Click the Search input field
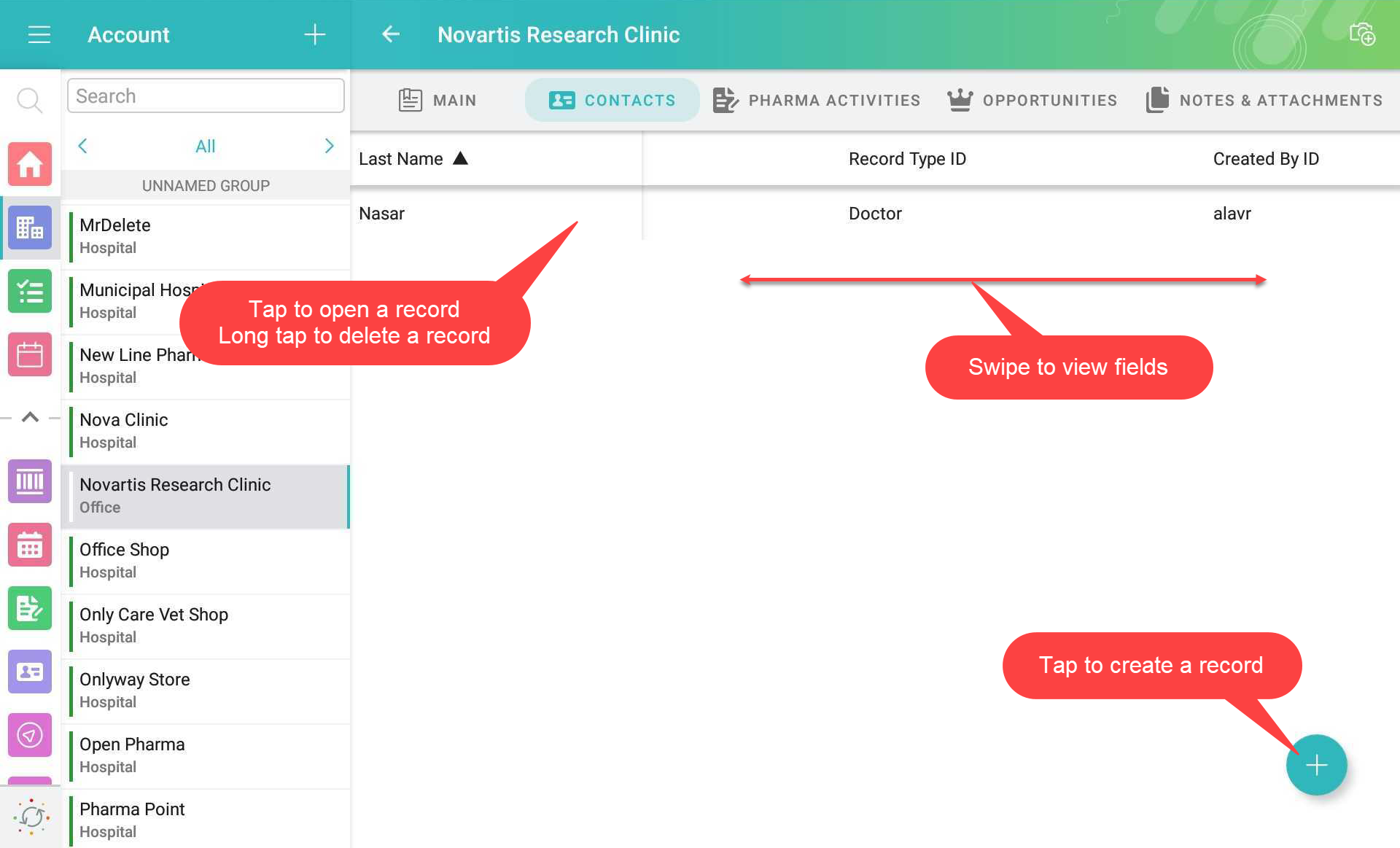The width and height of the screenshot is (1400, 848). pyautogui.click(x=206, y=96)
